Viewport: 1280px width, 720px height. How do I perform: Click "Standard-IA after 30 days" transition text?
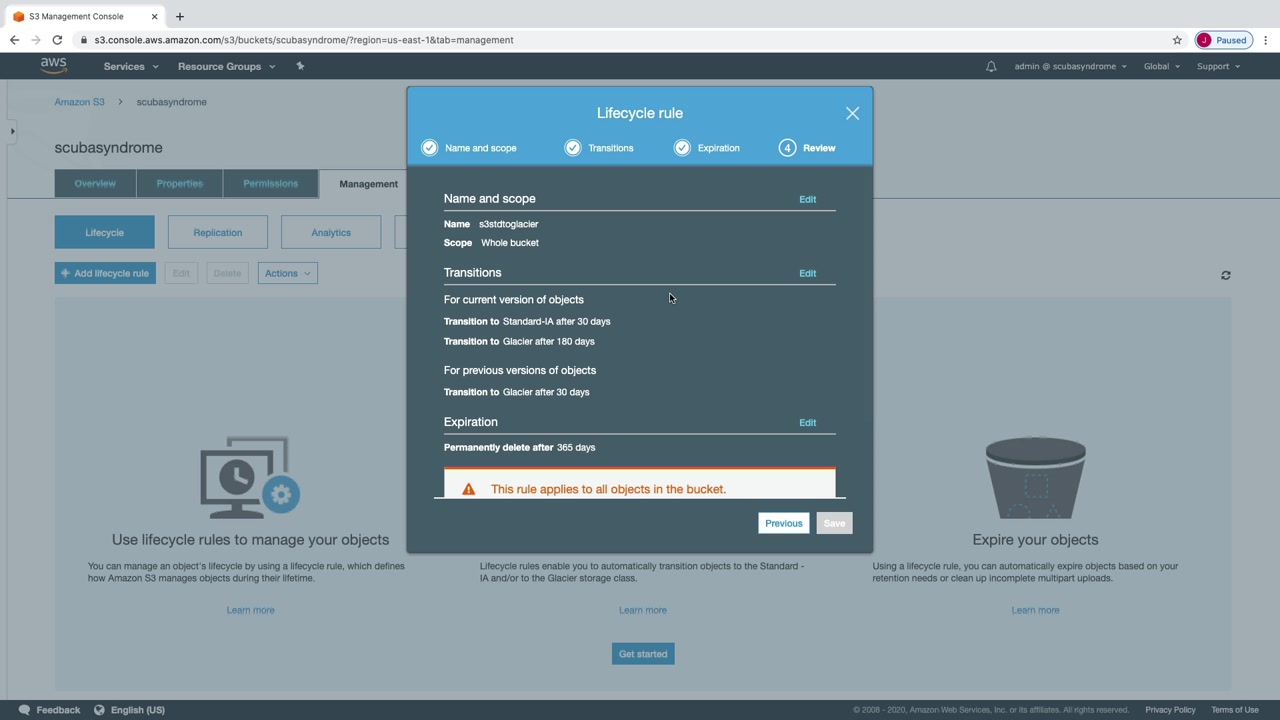(557, 322)
